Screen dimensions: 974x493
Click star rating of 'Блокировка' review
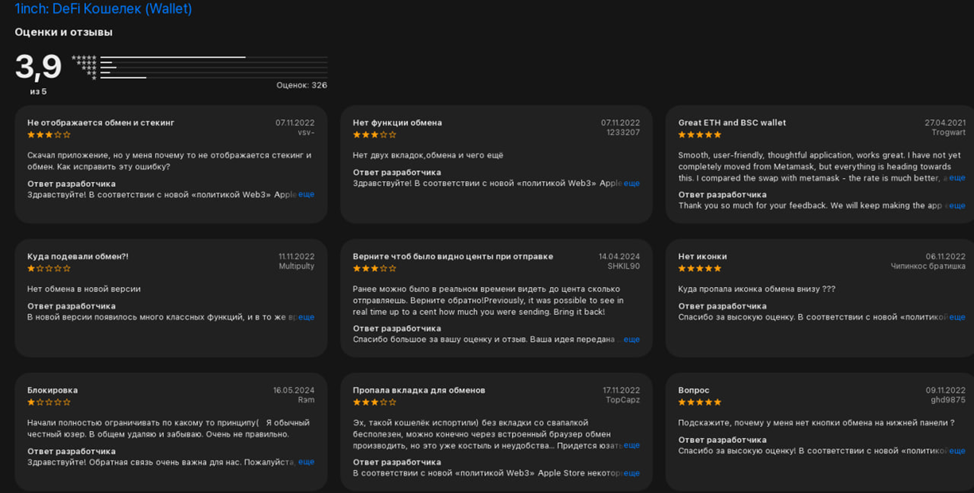coord(49,403)
